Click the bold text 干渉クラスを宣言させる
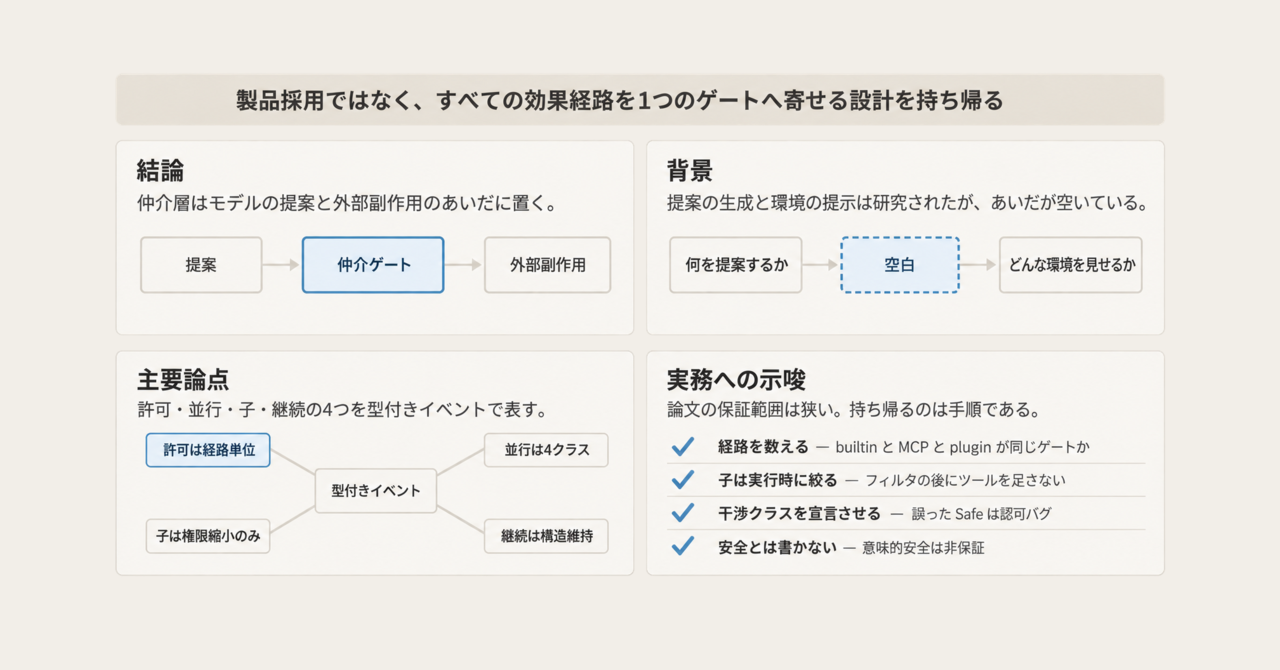This screenshot has height=670, width=1280. 799,513
